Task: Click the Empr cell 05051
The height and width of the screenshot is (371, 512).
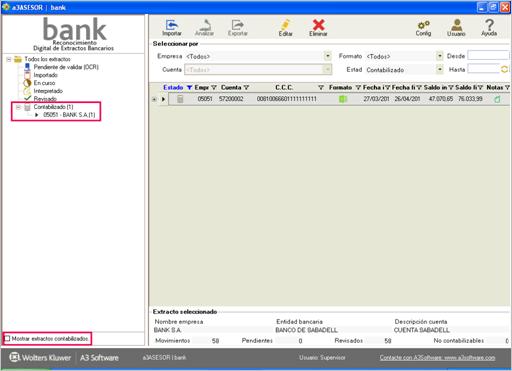Action: coord(205,99)
